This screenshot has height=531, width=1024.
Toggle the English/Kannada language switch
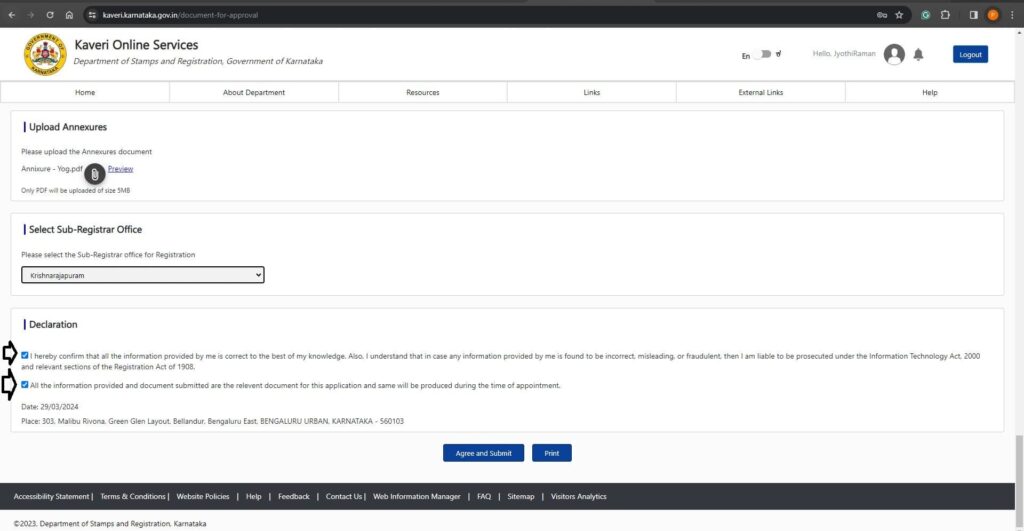(x=763, y=55)
